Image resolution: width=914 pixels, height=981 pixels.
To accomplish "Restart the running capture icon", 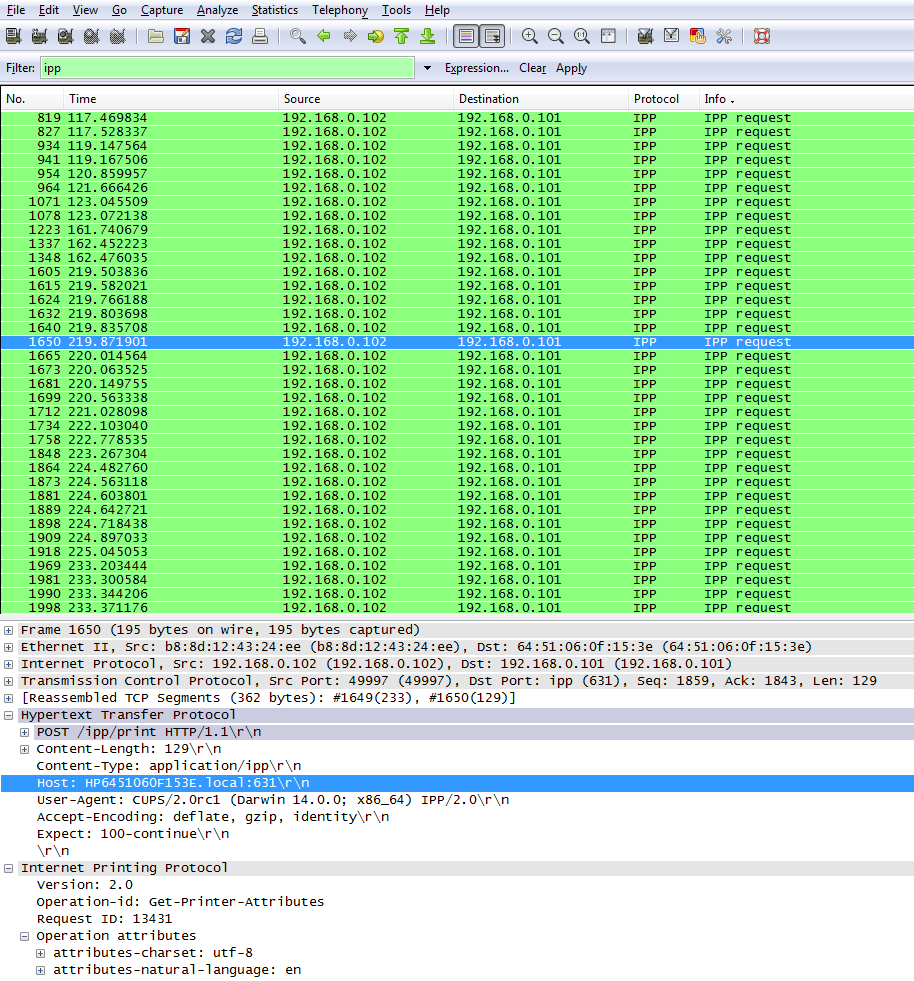I will pos(118,36).
